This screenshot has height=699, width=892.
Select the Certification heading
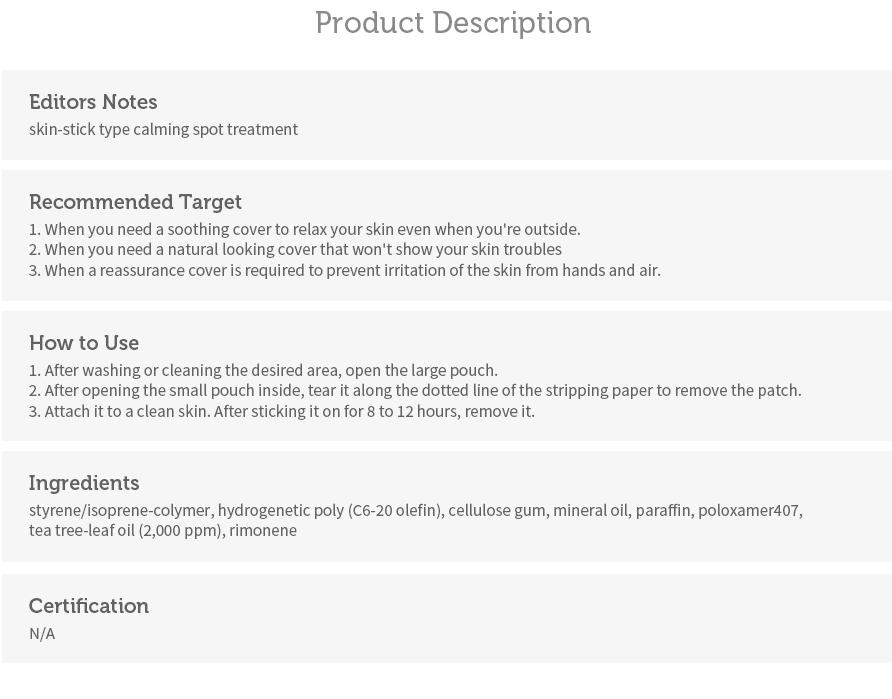(89, 606)
